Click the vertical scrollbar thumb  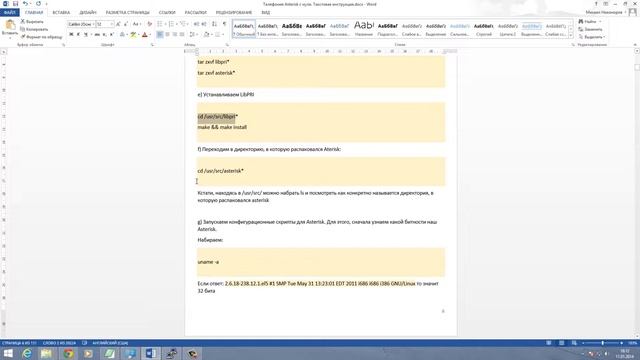tap(637, 67)
